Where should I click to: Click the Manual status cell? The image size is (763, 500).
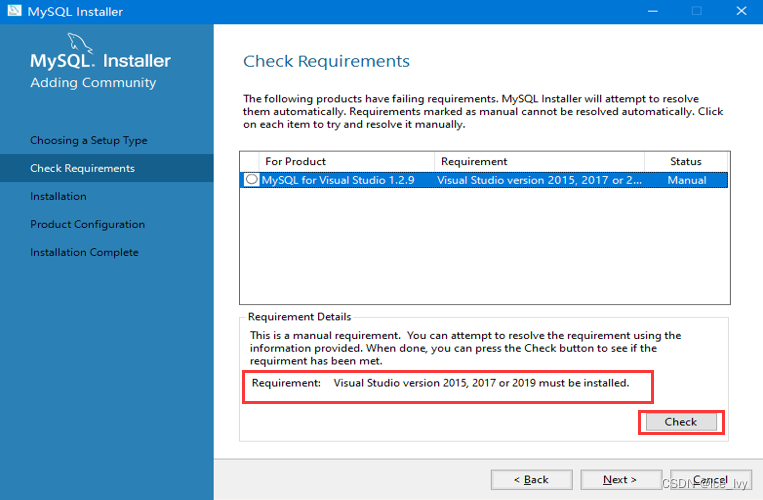tap(687, 180)
